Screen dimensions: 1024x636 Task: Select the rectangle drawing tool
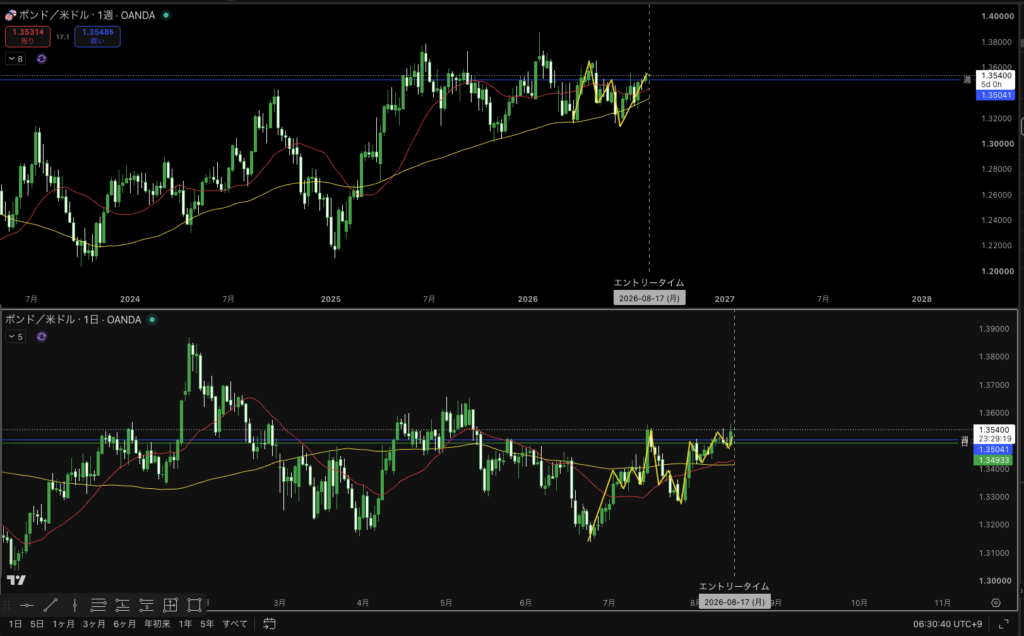point(195,605)
